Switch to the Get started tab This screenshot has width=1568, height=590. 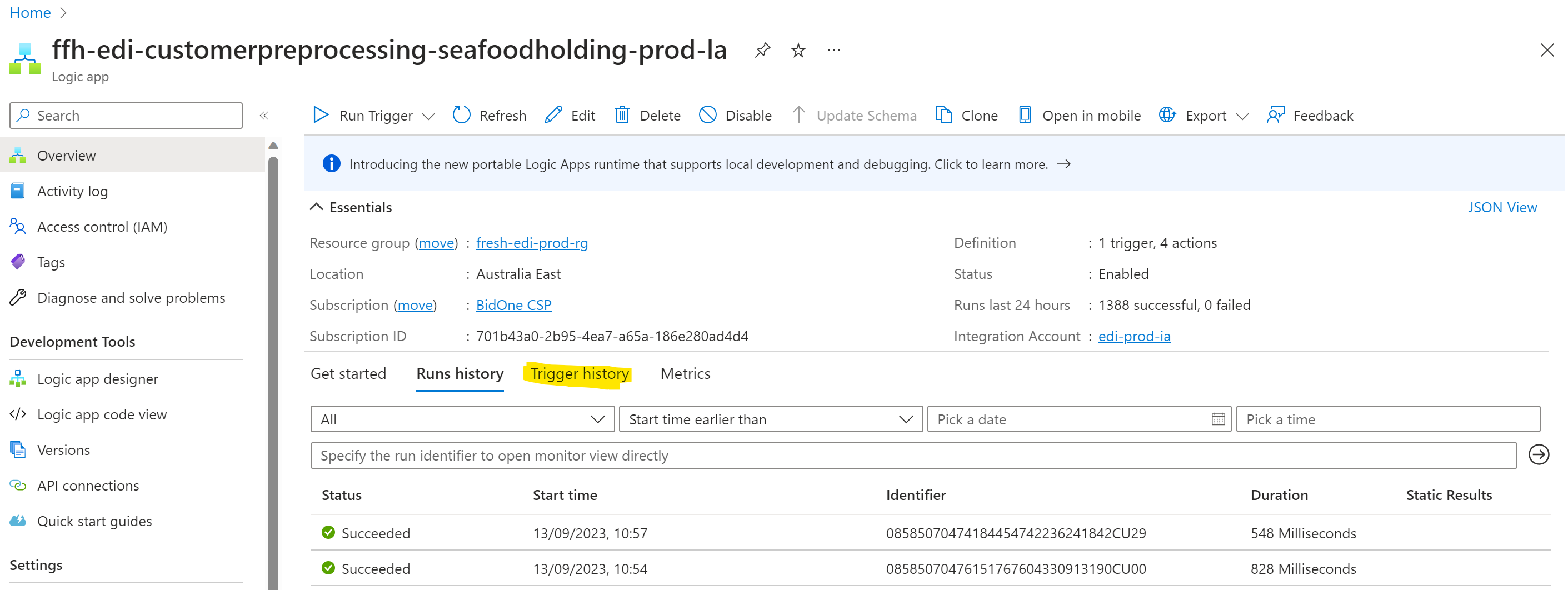(x=348, y=373)
